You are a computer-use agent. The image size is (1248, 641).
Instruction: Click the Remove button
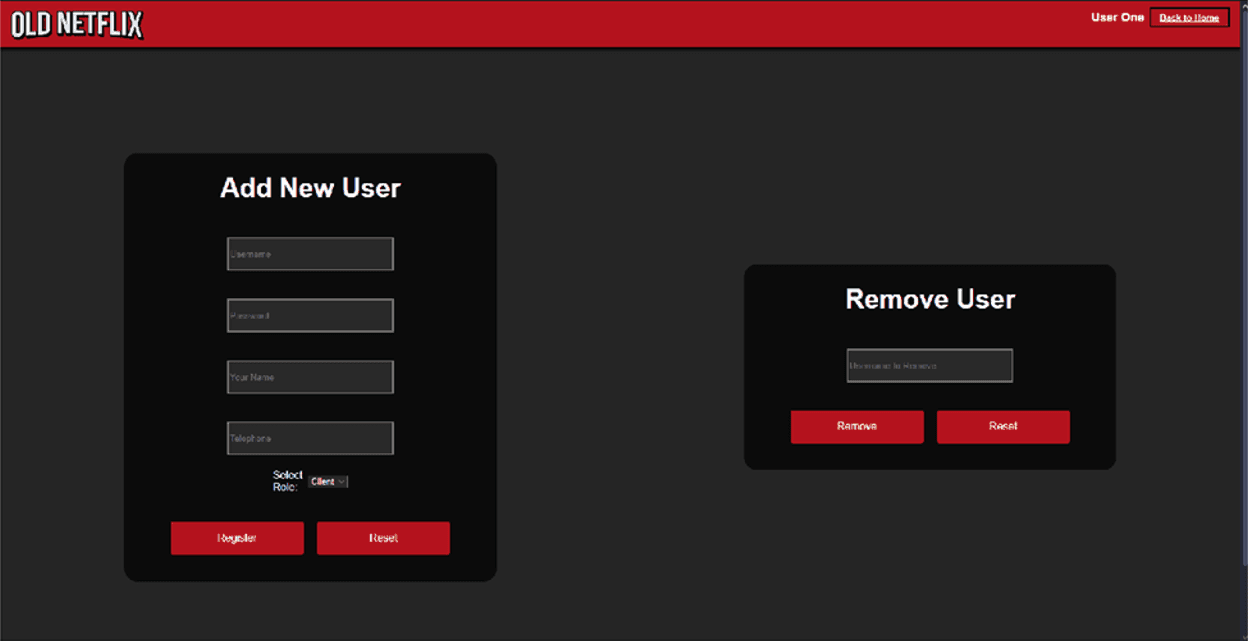(x=857, y=427)
